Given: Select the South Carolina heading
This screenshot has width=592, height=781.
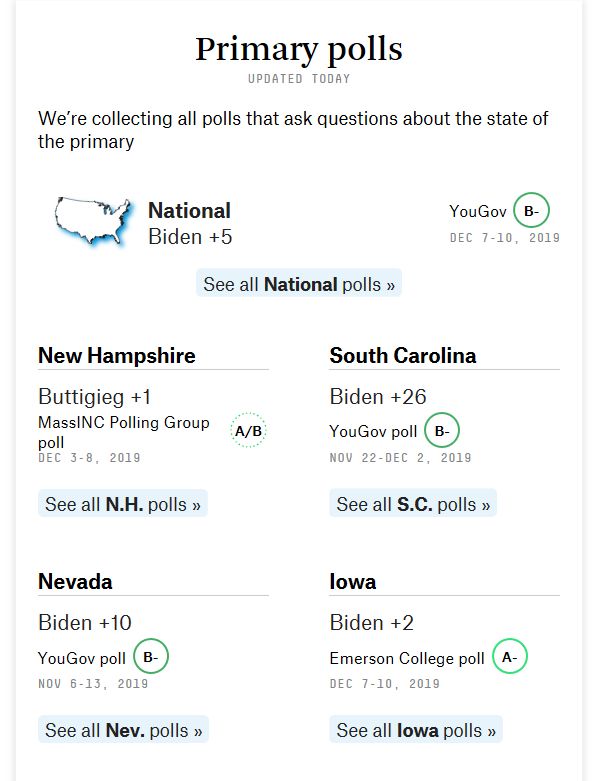Looking at the screenshot, I should click(403, 356).
